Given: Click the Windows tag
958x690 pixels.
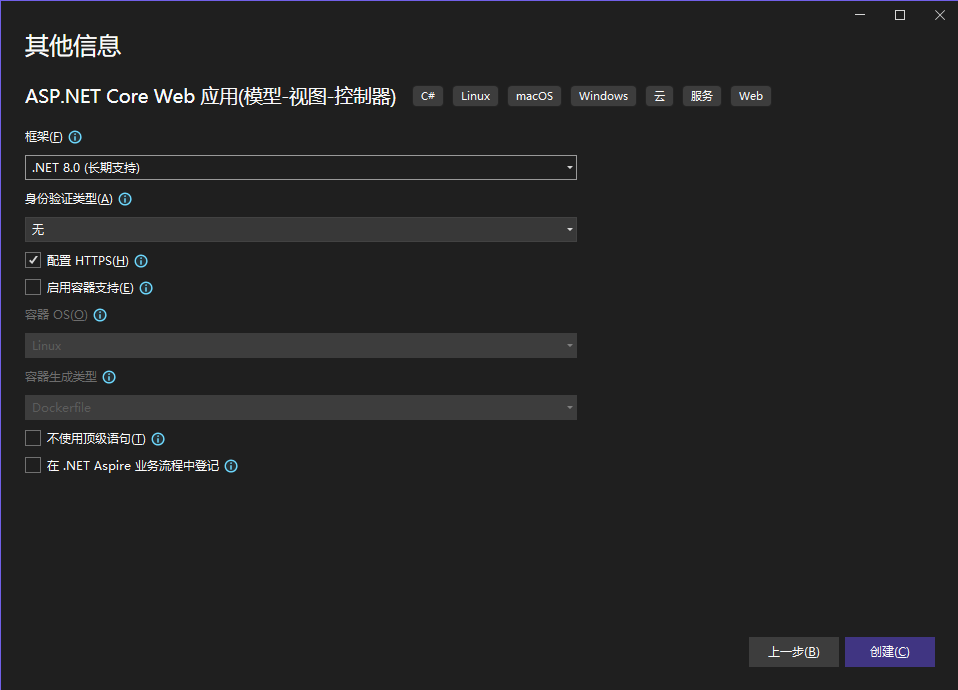Looking at the screenshot, I should pyautogui.click(x=603, y=96).
